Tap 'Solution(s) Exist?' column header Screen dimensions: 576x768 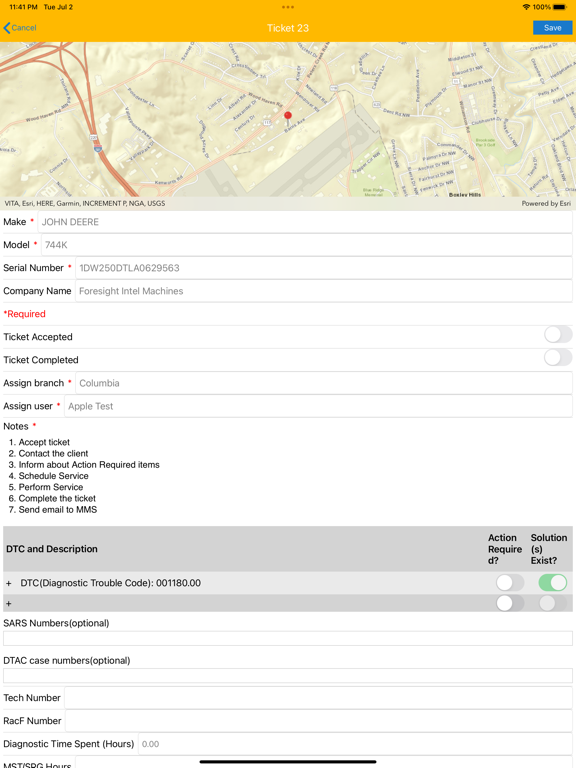point(549,549)
